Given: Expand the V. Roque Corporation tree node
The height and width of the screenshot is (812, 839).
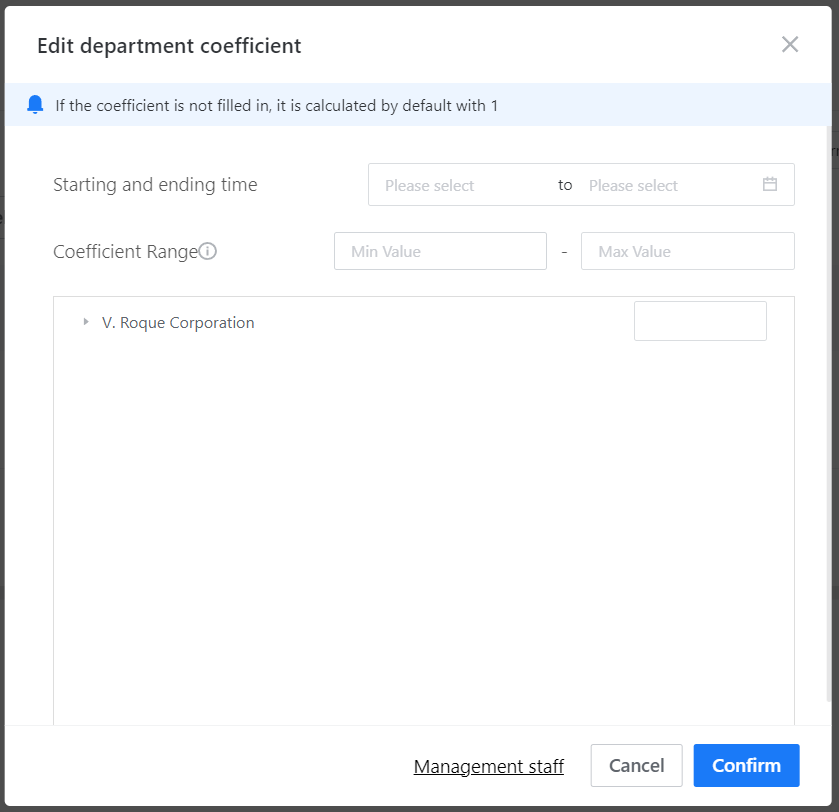Looking at the screenshot, I should point(86,322).
